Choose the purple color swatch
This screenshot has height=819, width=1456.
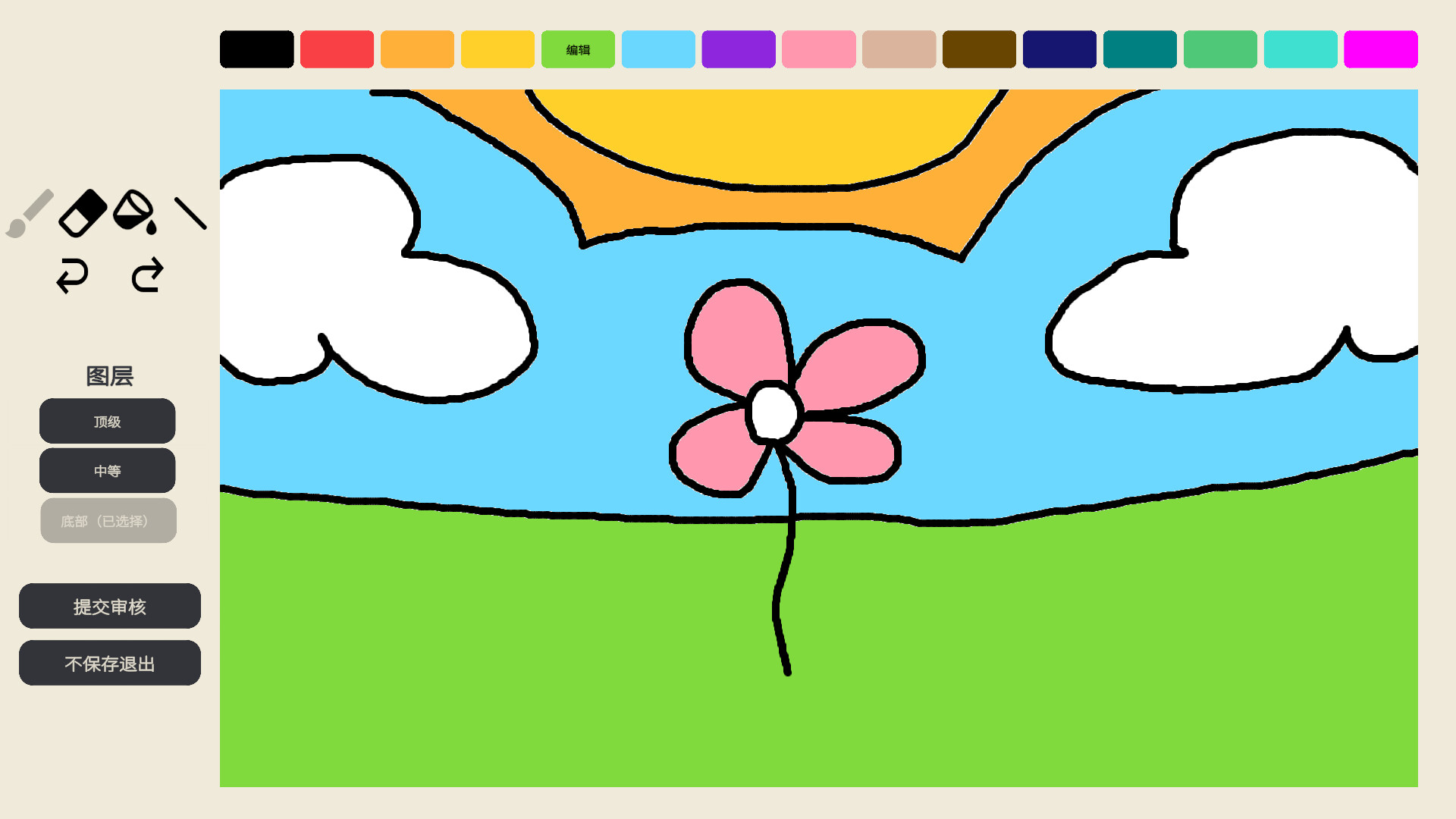pos(739,50)
